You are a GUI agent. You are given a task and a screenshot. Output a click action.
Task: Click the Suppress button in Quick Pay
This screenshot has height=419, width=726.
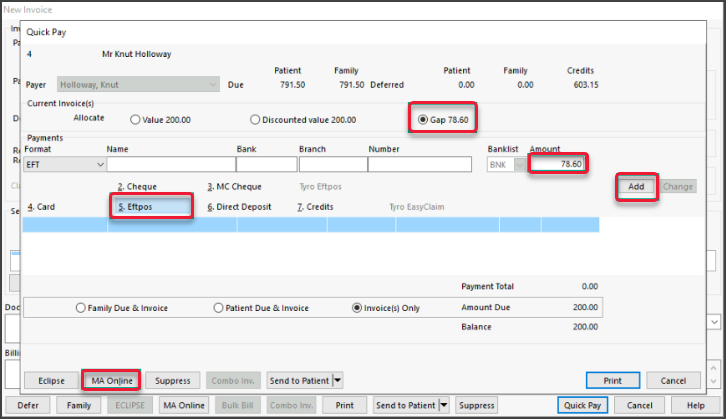[x=173, y=381]
